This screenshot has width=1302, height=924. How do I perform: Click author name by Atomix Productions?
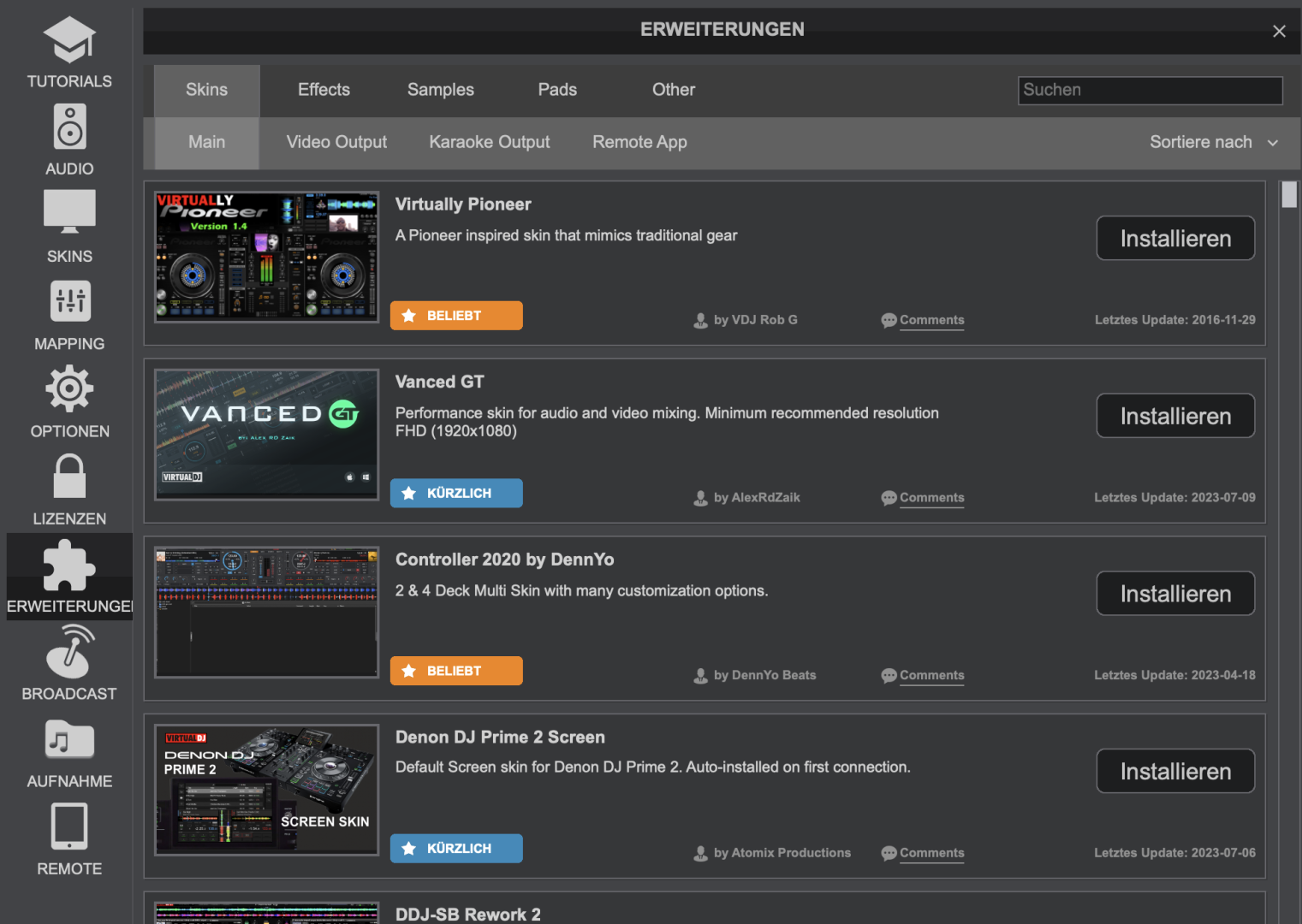(782, 853)
